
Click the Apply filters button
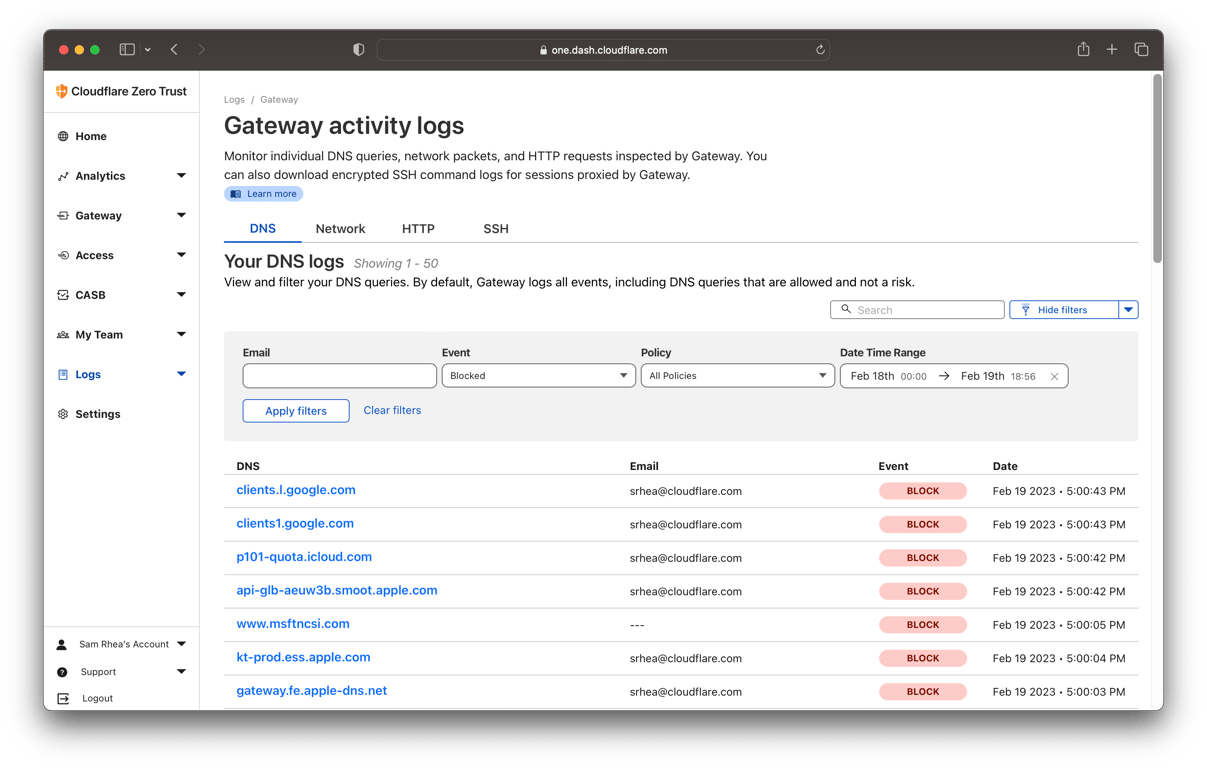coord(296,411)
